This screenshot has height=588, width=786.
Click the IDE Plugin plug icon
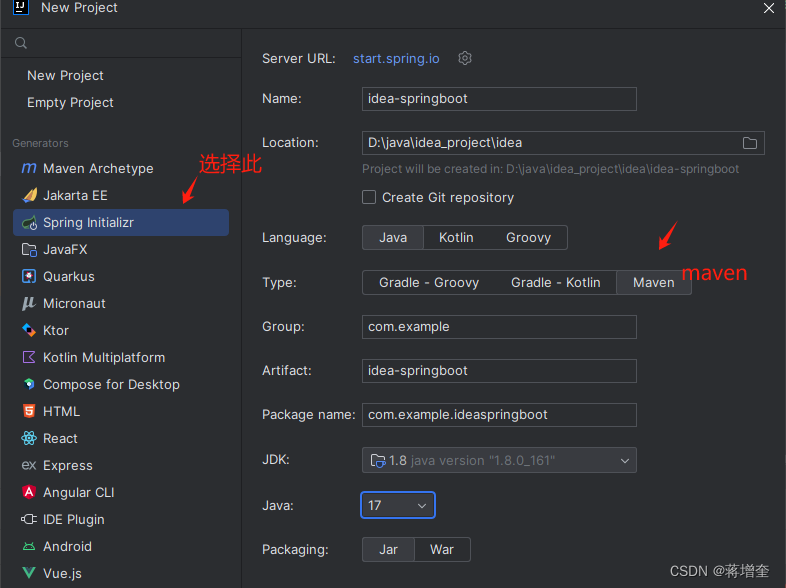[x=29, y=519]
